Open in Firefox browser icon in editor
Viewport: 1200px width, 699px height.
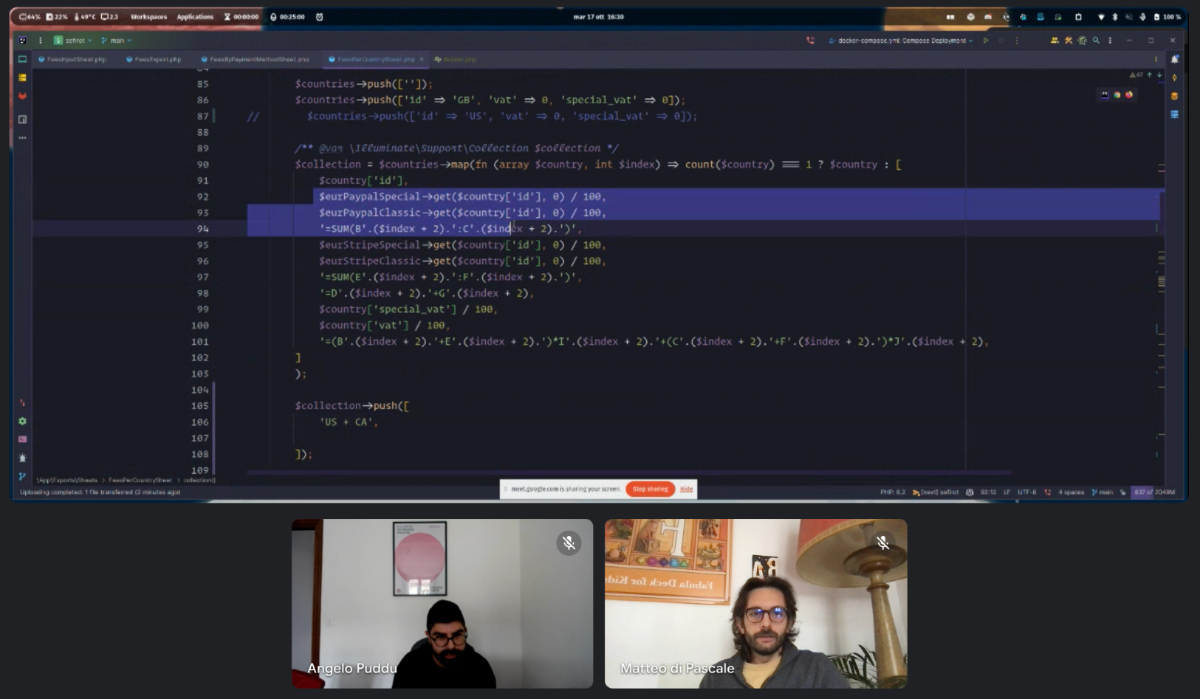(1129, 95)
